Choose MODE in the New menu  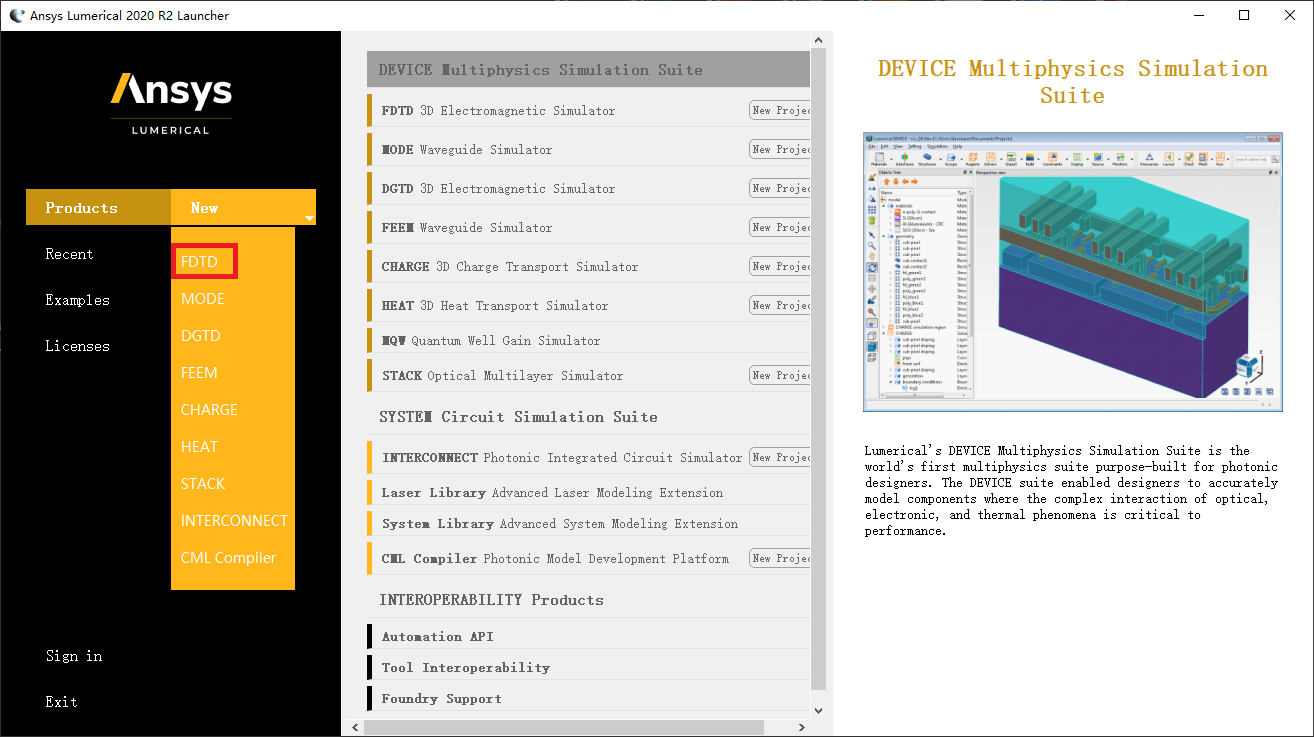(x=203, y=299)
